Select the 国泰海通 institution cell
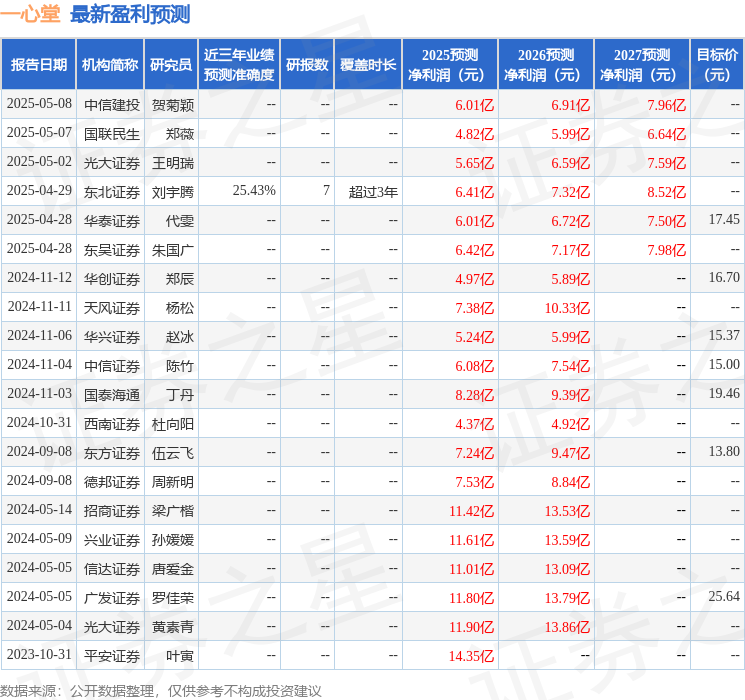Screen dimensions: 745x700 (x=112, y=395)
